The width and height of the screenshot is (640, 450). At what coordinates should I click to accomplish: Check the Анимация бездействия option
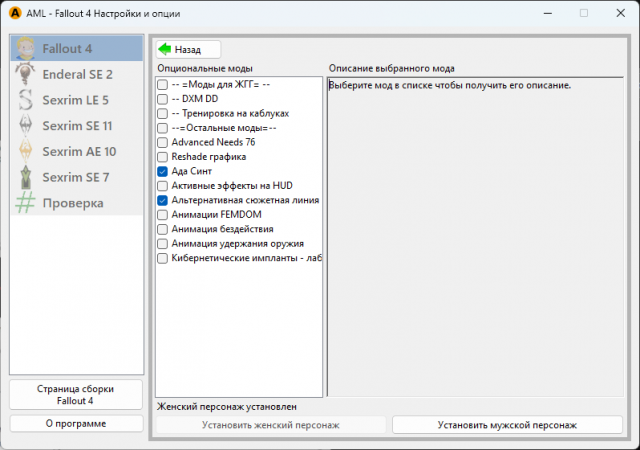(x=163, y=230)
